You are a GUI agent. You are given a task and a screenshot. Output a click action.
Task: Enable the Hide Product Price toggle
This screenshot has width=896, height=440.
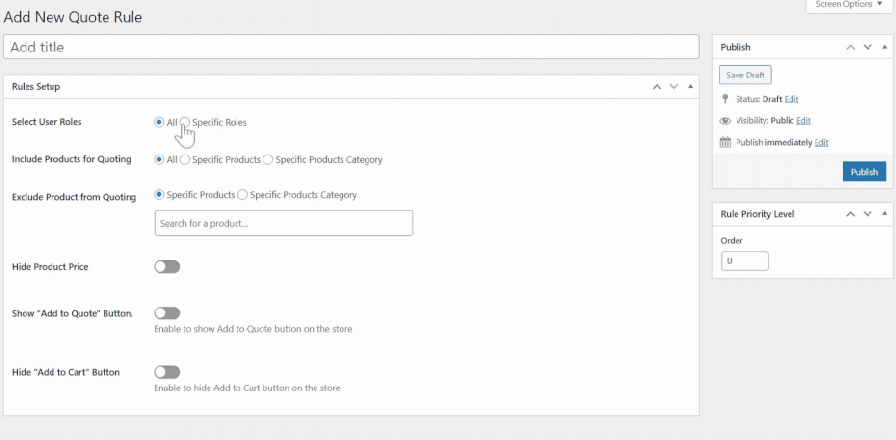[x=167, y=267]
